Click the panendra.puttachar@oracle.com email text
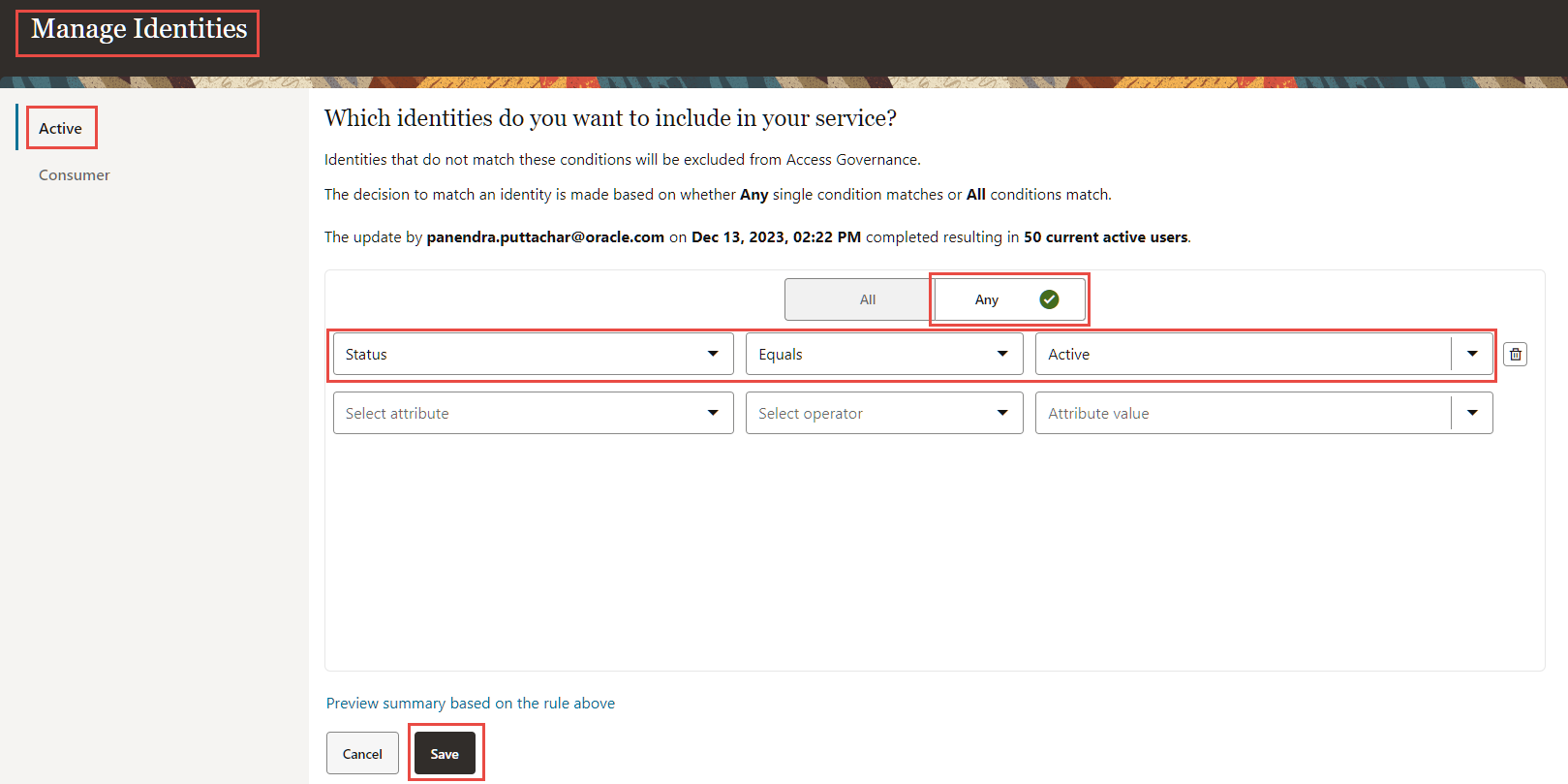The image size is (1568, 784). tap(545, 237)
